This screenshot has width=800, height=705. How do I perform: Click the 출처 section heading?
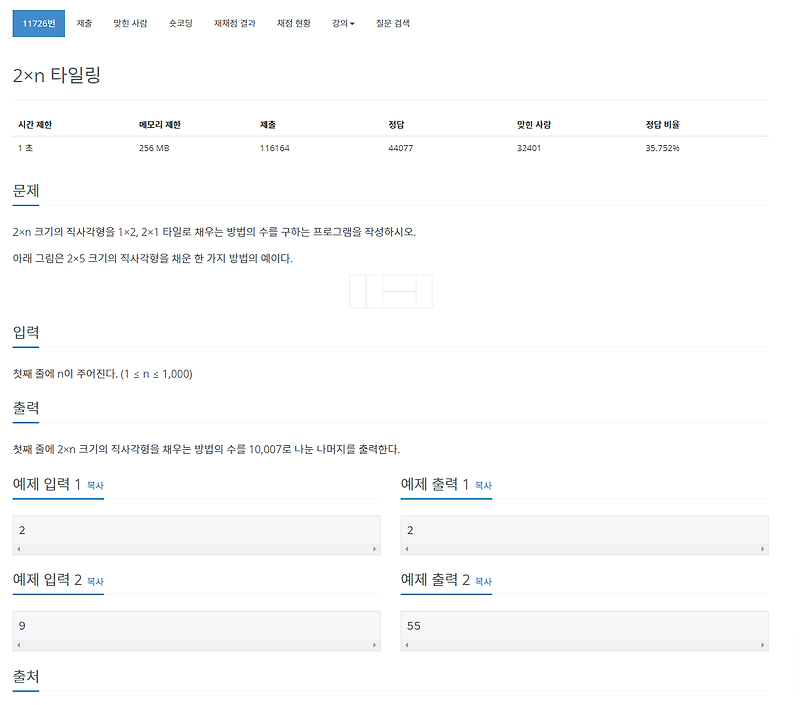click(24, 676)
